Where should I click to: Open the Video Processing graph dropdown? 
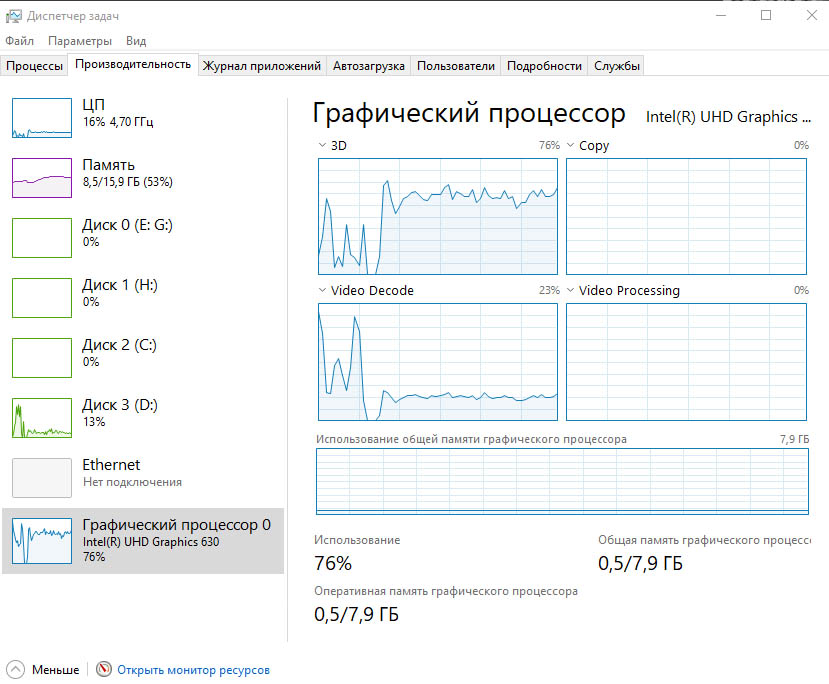pyautogui.click(x=571, y=291)
